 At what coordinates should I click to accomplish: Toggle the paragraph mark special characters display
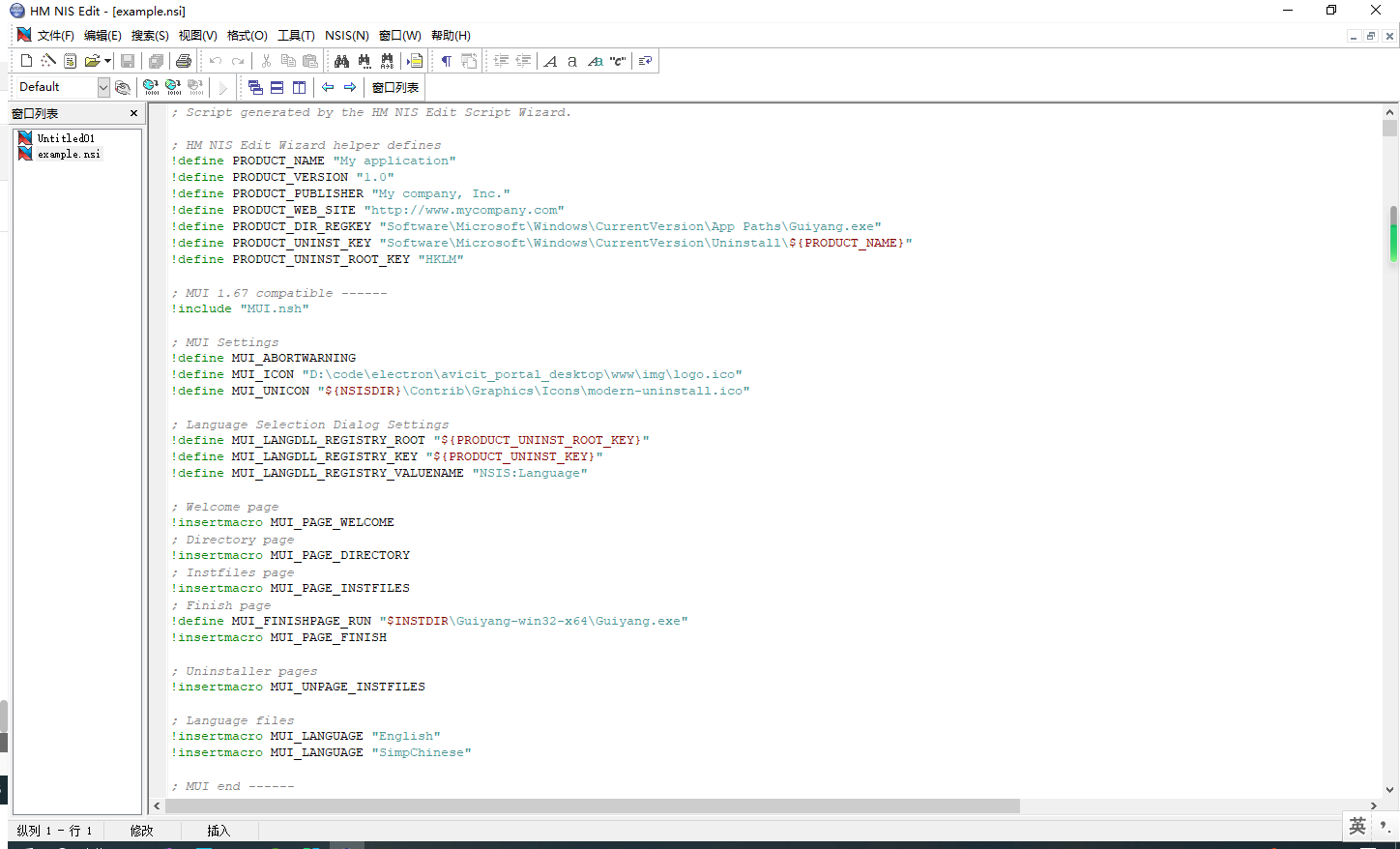(x=447, y=61)
